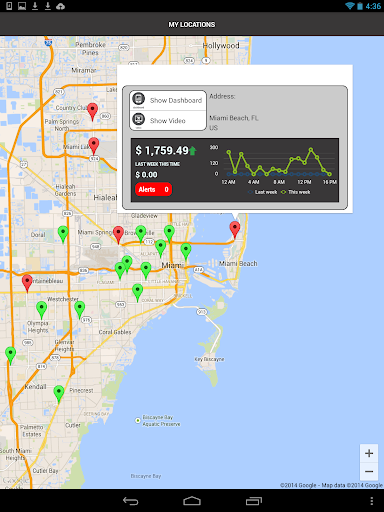Viewport: 384px width, 512px height.
Task: Tap the dashboard device icon
Action: (x=139, y=100)
